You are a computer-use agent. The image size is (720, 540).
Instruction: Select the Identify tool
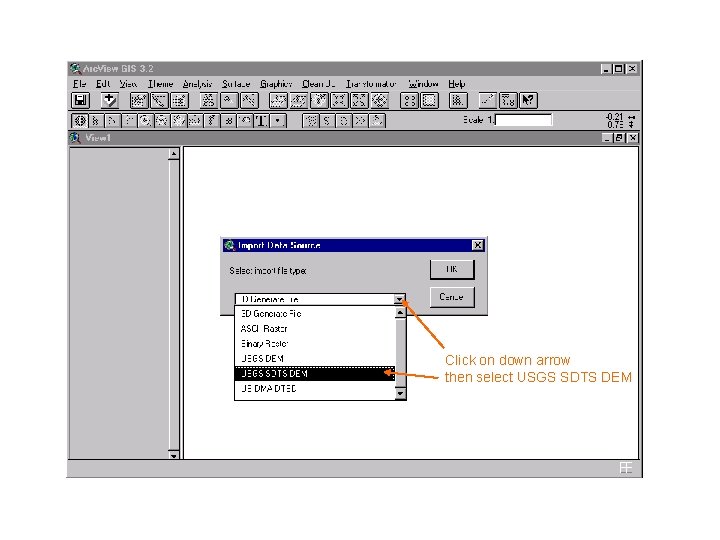point(80,121)
